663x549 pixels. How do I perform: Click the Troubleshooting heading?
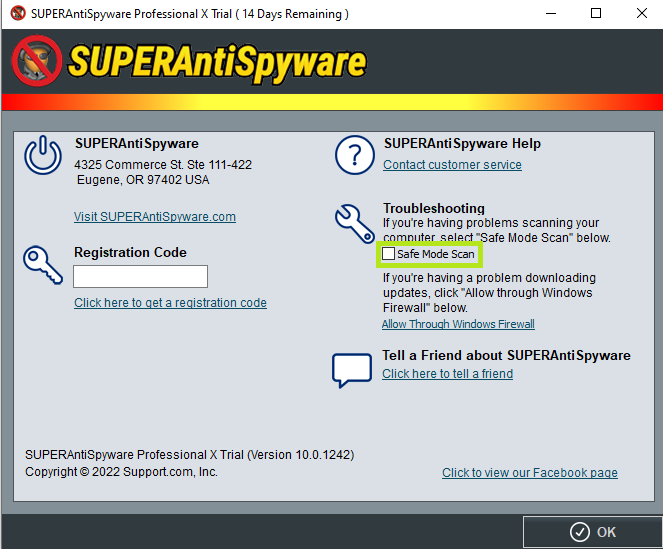[x=434, y=208]
